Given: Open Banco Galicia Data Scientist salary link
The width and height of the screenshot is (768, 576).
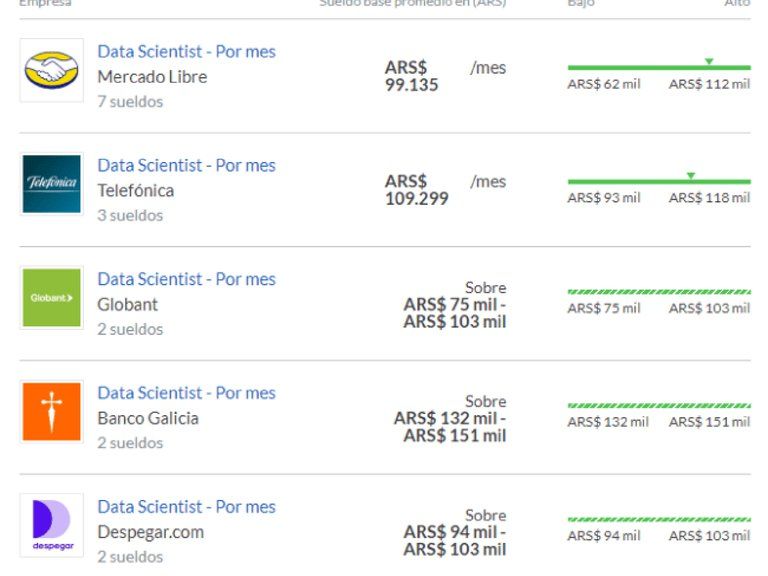Looking at the screenshot, I should coord(186,394).
